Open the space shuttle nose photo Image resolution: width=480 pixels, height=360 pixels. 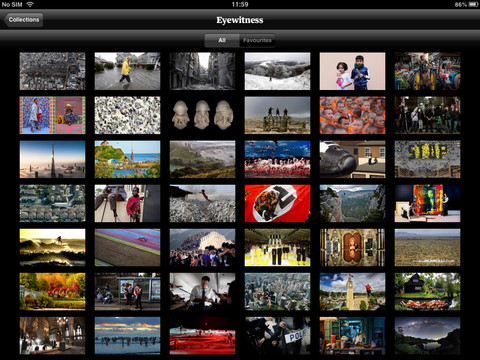(x=352, y=159)
